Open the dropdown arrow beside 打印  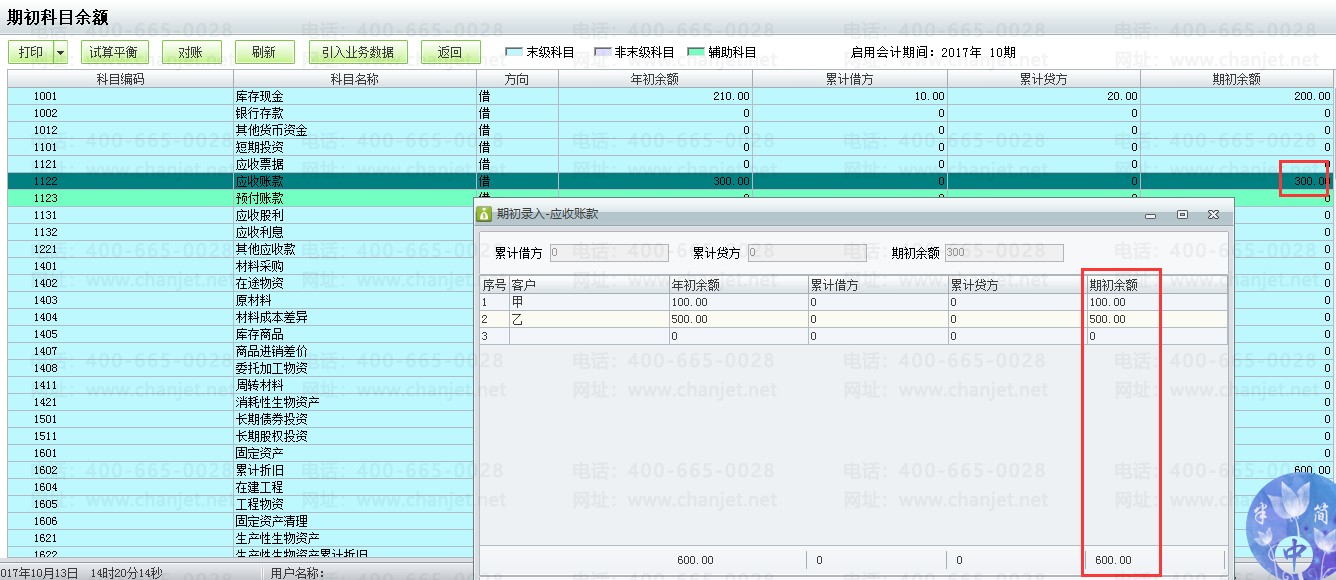point(61,52)
